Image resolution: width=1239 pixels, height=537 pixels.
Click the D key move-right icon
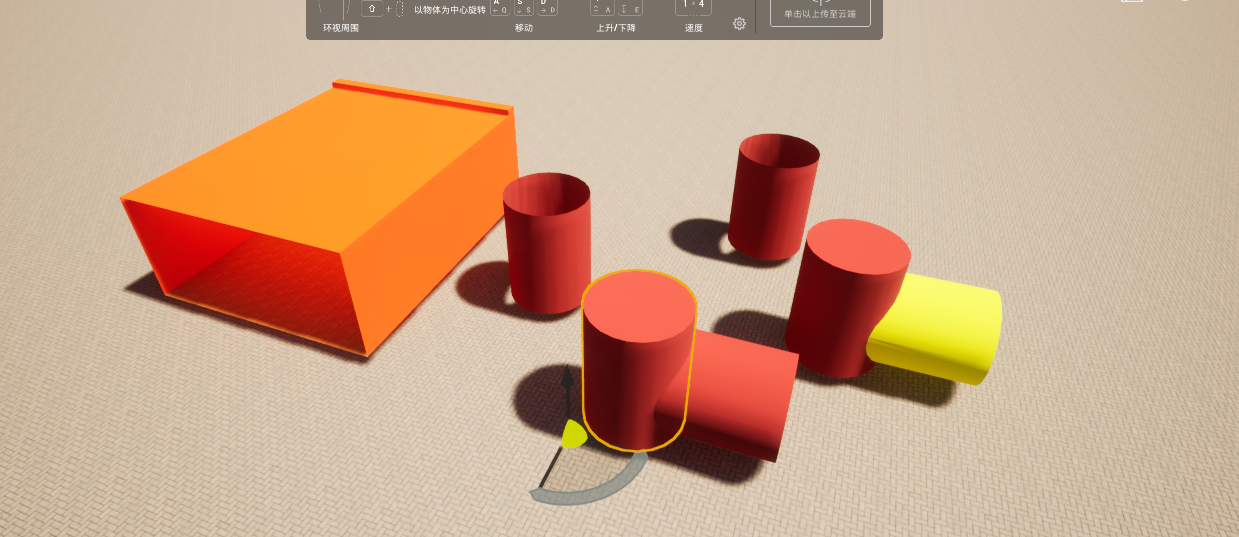548,7
